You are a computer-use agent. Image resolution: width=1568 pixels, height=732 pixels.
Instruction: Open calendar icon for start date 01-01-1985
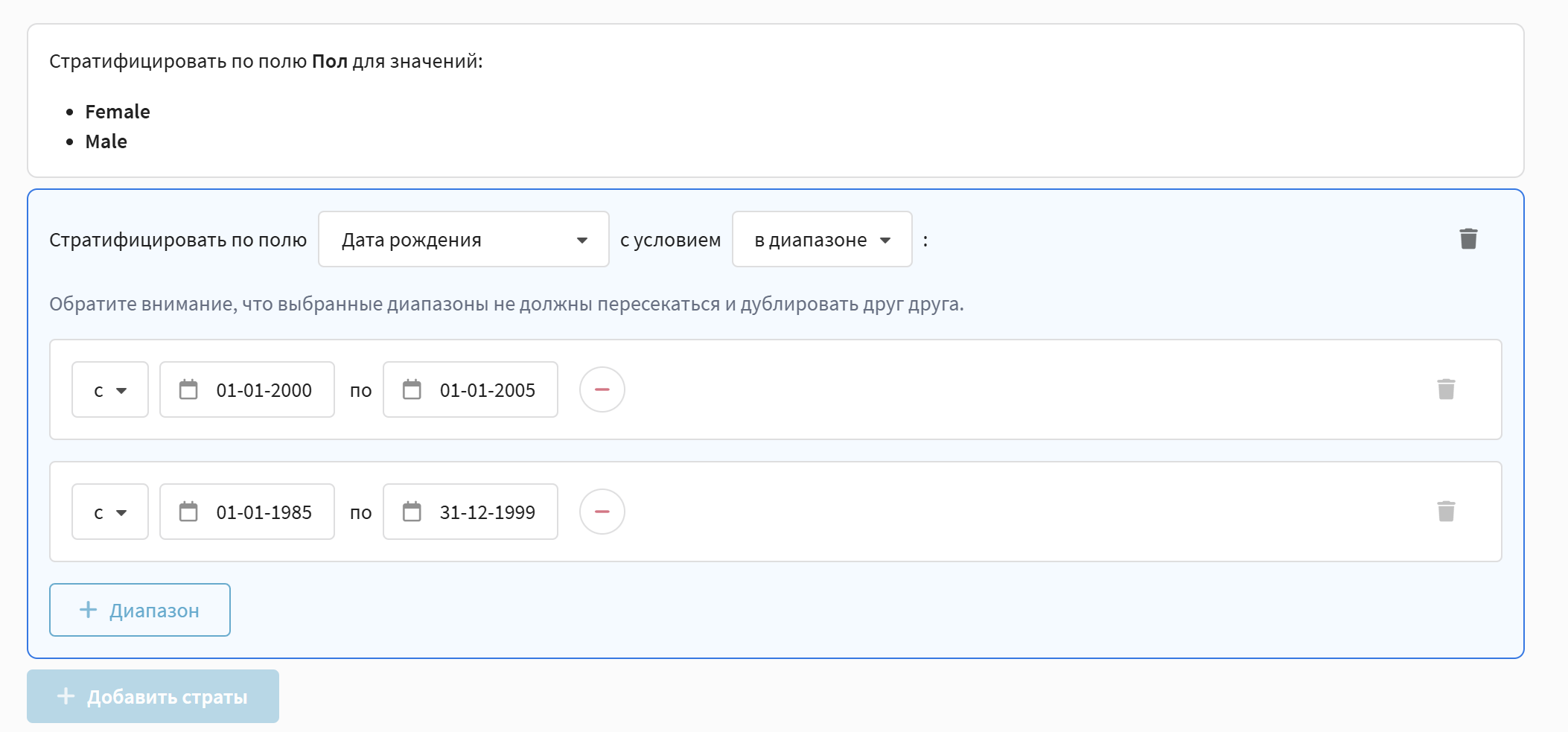[188, 512]
